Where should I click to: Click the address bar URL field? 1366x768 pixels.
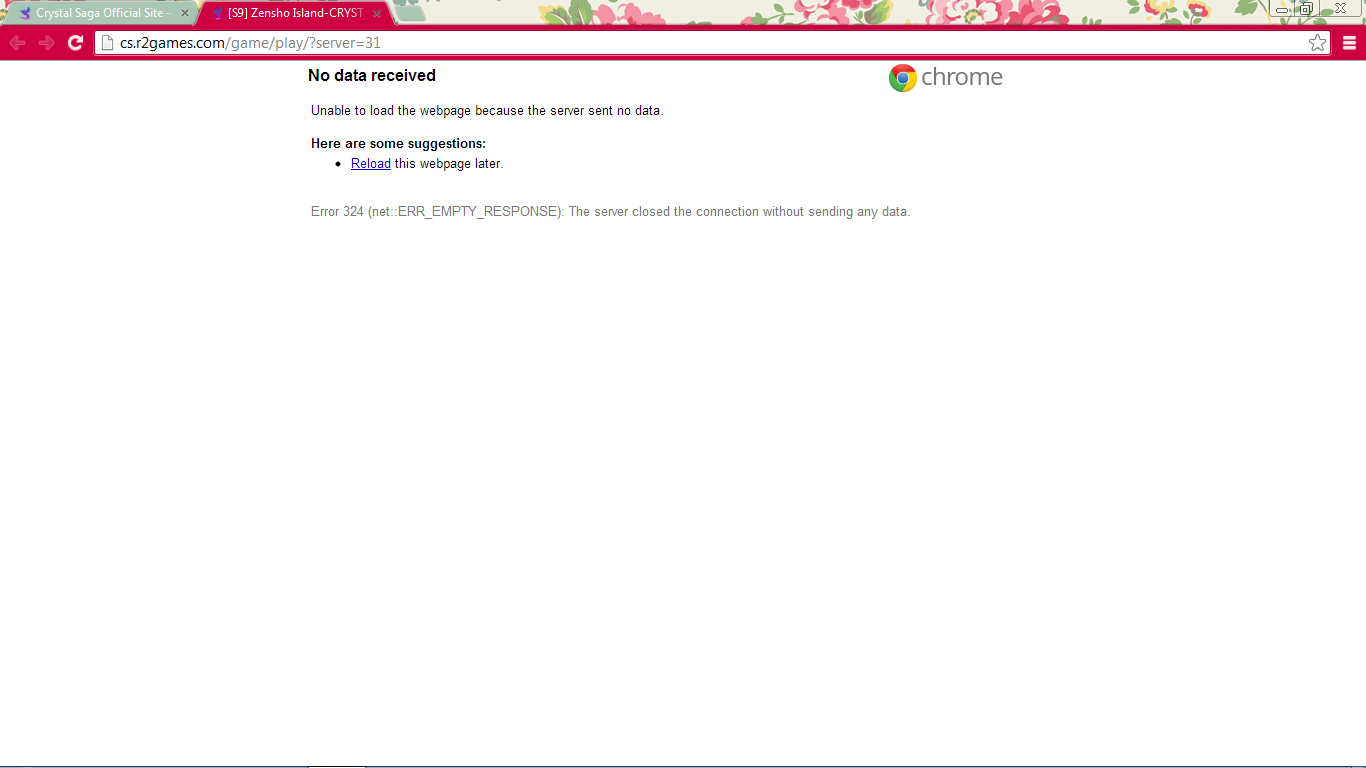coord(700,43)
